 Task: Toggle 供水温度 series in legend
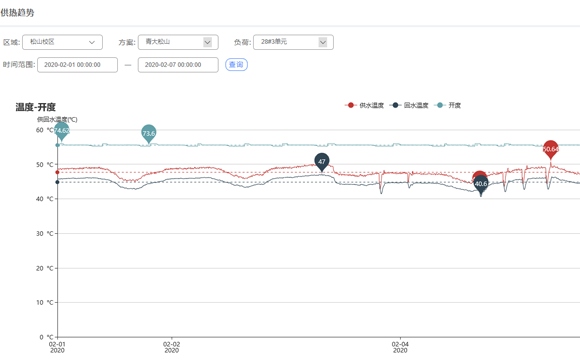click(x=364, y=105)
